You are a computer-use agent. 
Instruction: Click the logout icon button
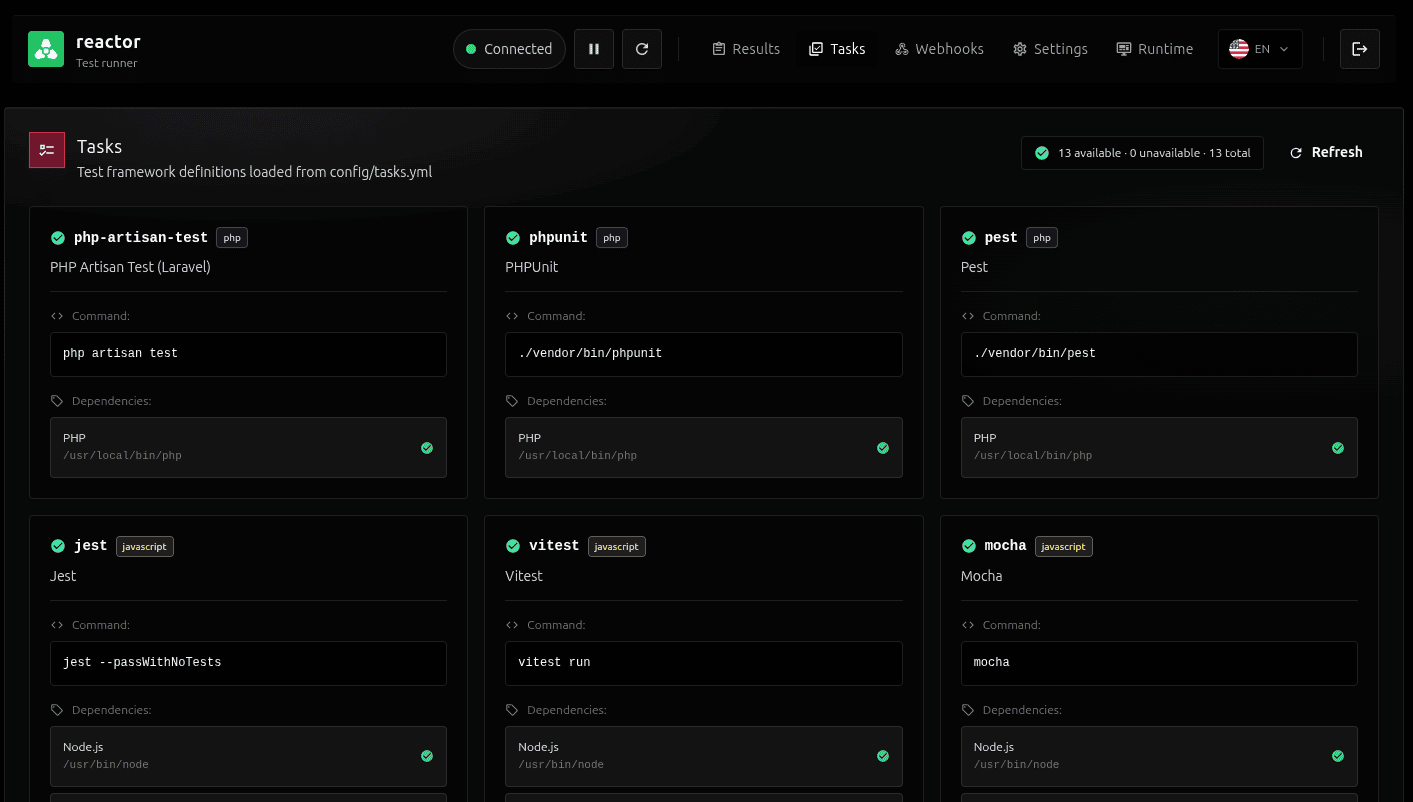(1360, 49)
